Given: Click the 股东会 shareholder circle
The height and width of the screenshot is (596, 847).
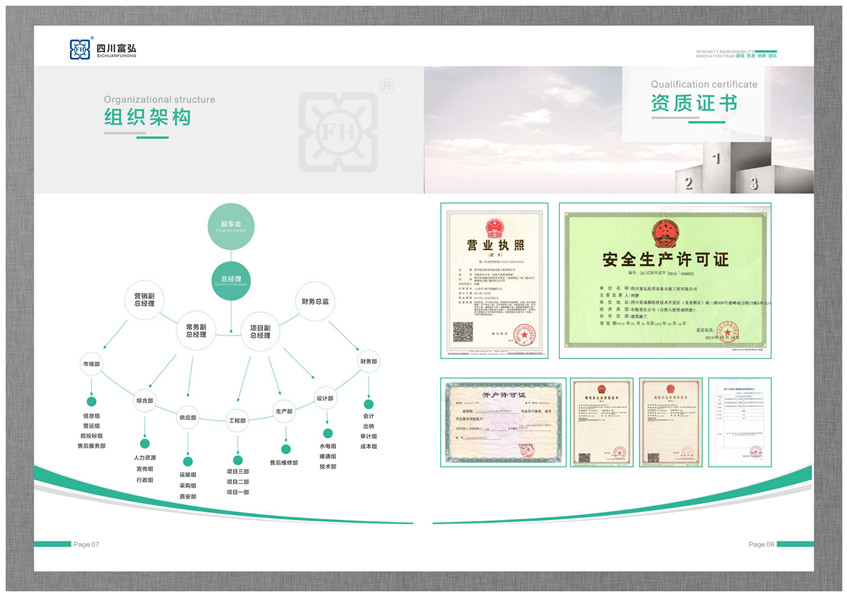Looking at the screenshot, I should point(231,226).
